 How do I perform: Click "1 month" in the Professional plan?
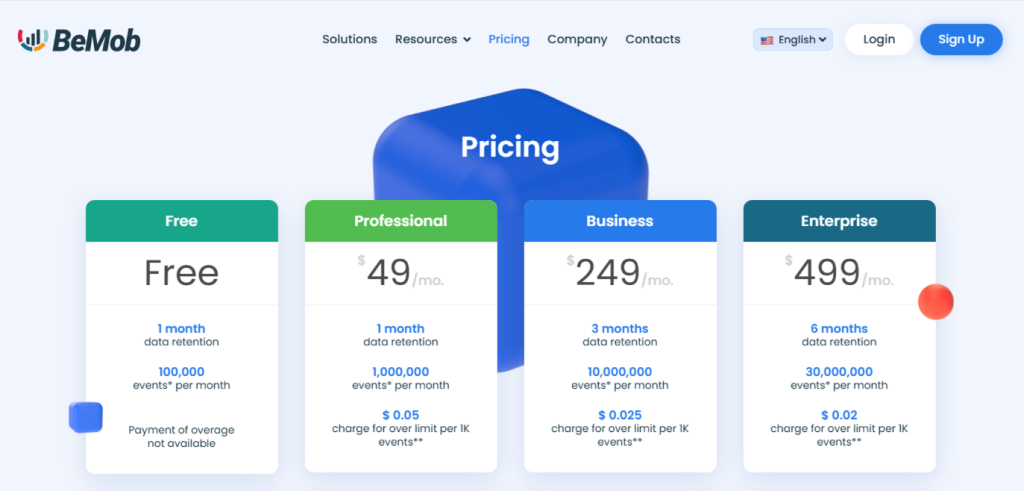click(401, 328)
